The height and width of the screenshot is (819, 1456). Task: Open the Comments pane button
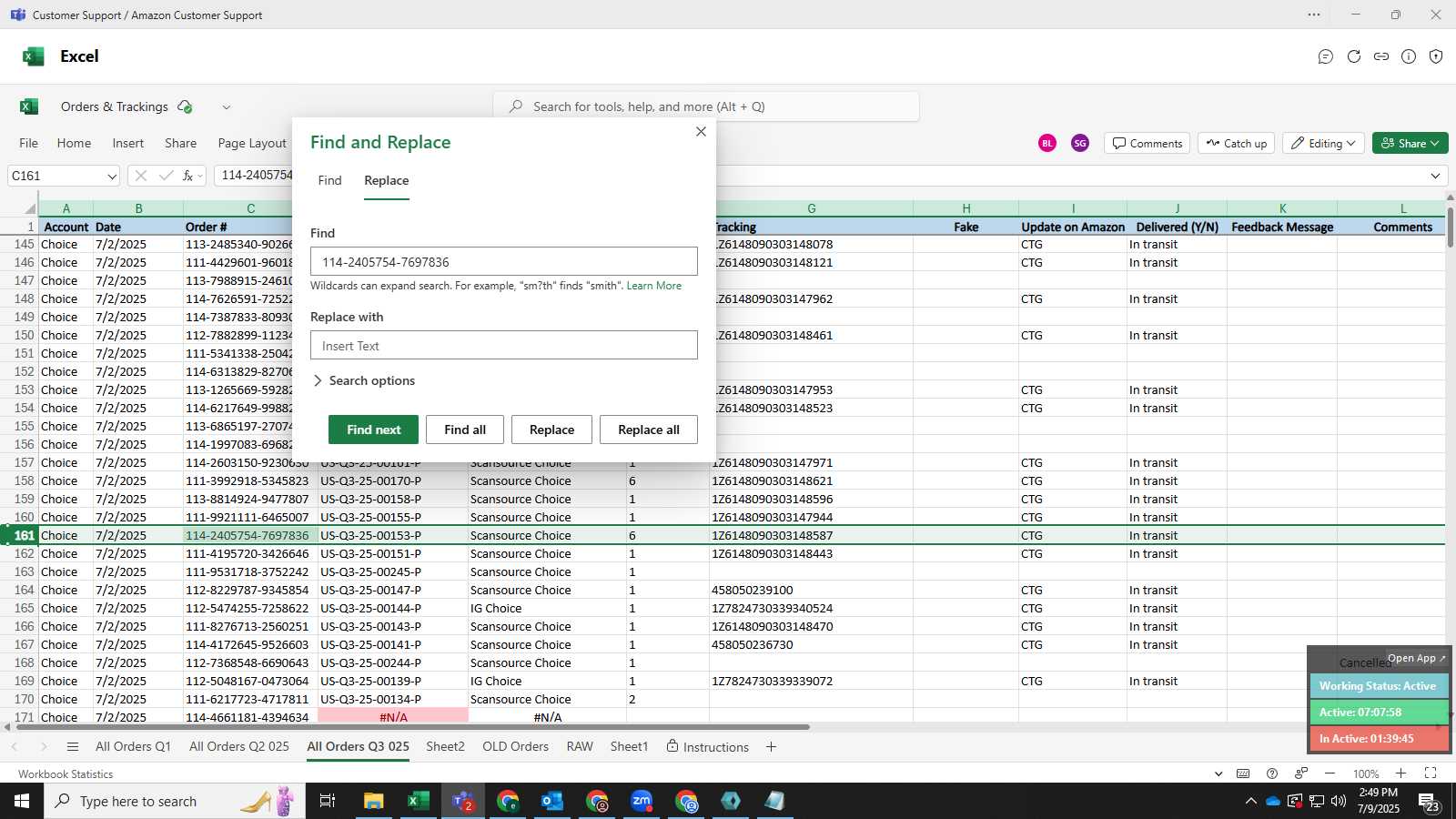click(x=1147, y=143)
